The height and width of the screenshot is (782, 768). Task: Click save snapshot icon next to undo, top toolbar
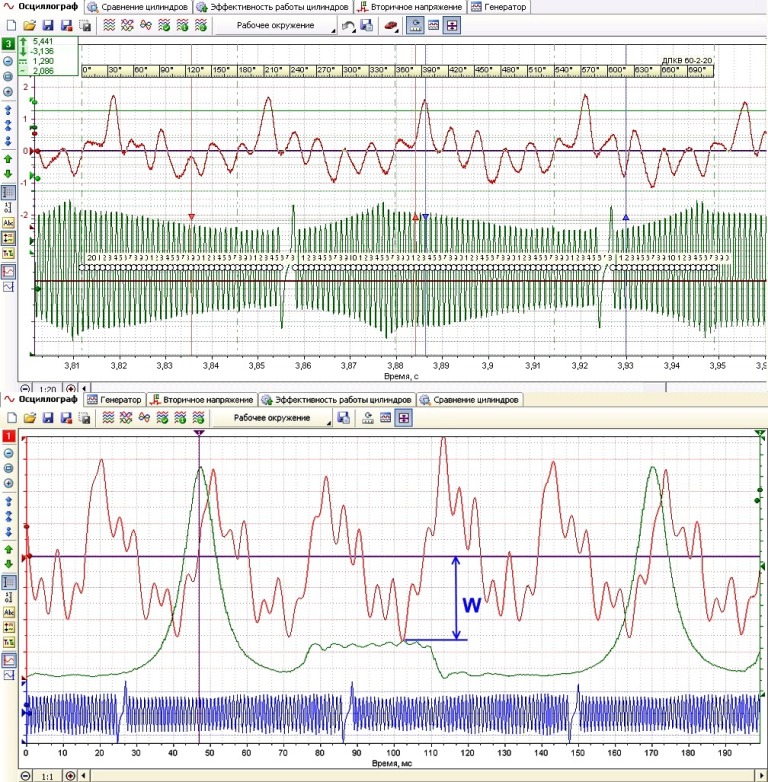point(367,25)
